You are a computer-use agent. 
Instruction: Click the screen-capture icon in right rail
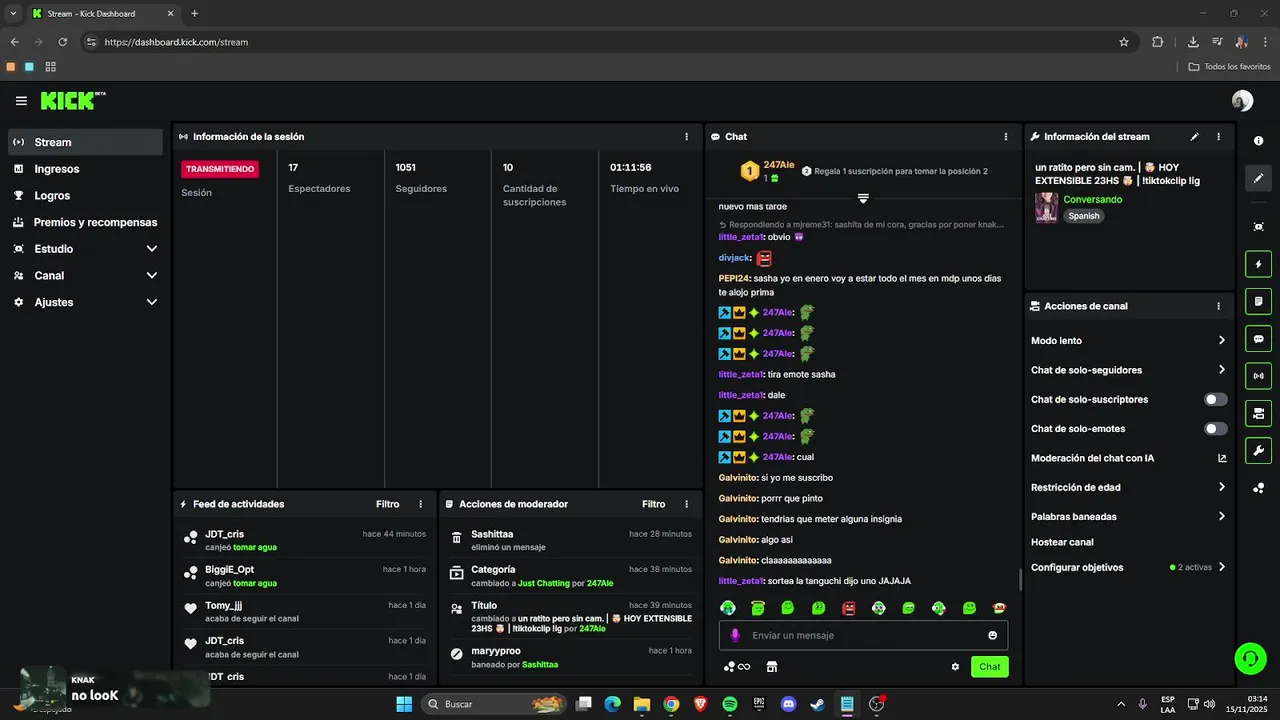pos(1259,227)
